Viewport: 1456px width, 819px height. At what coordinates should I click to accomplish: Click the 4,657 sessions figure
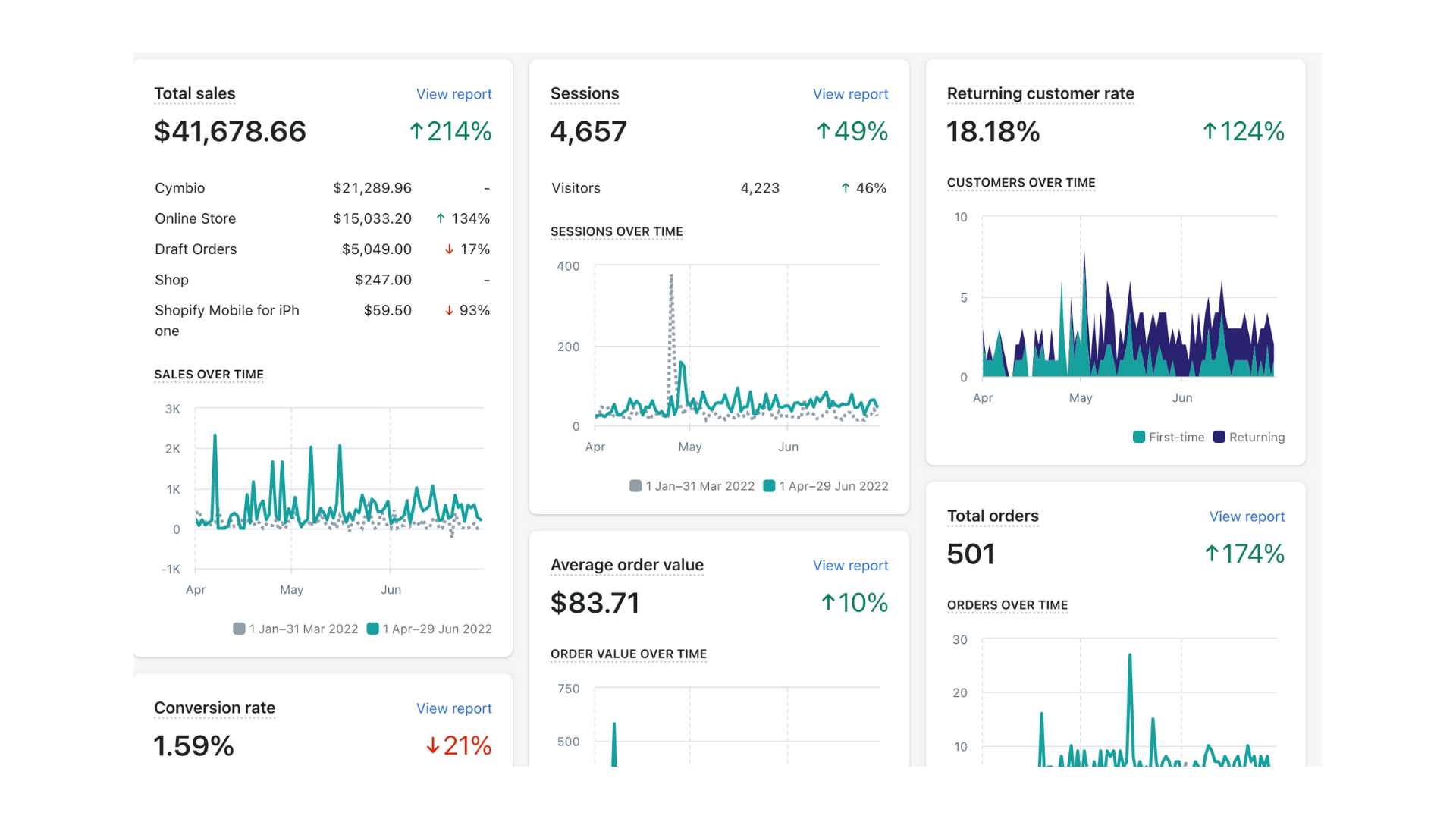pyautogui.click(x=588, y=132)
